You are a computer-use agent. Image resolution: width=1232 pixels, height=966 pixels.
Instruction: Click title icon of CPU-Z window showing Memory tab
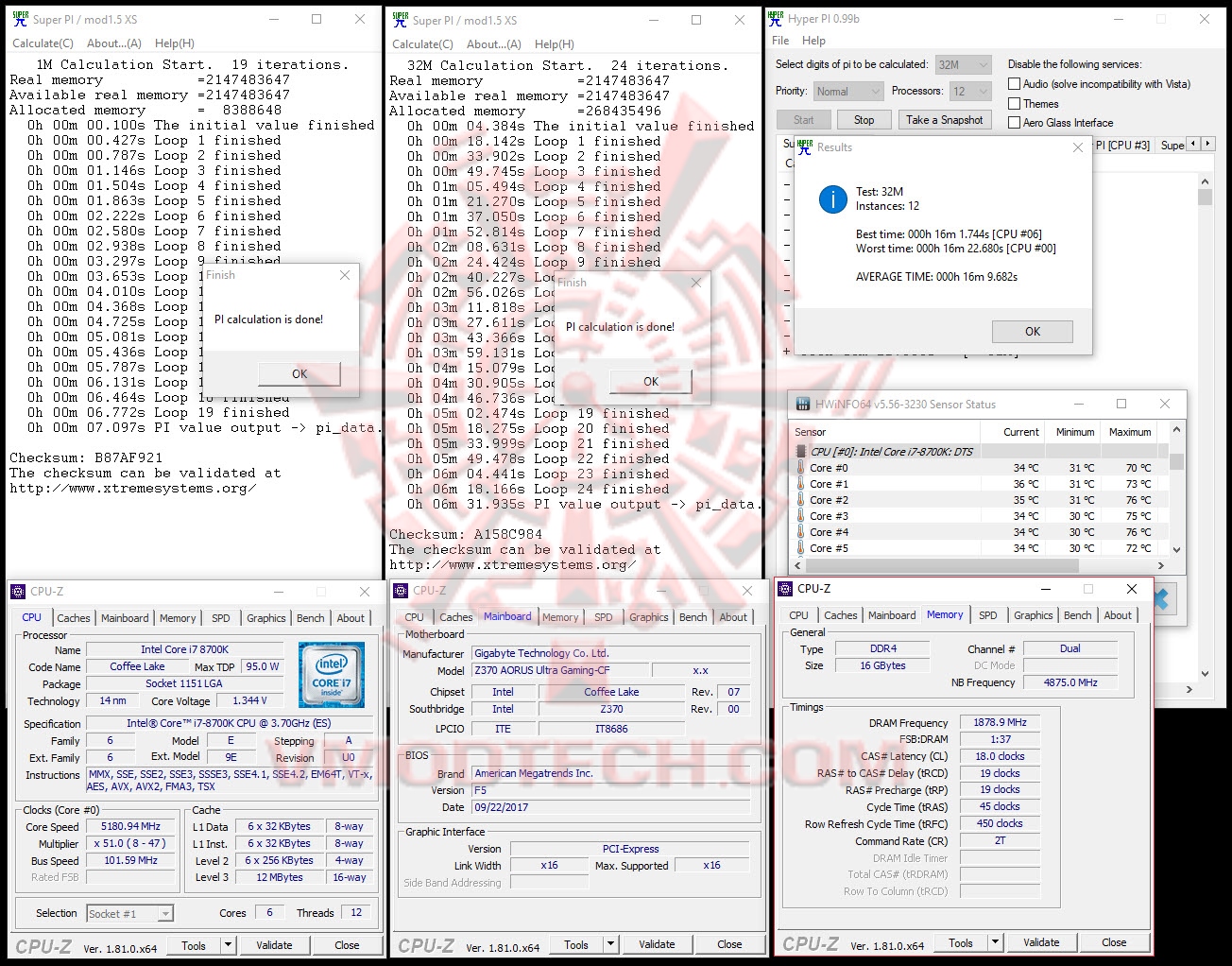[x=785, y=589]
